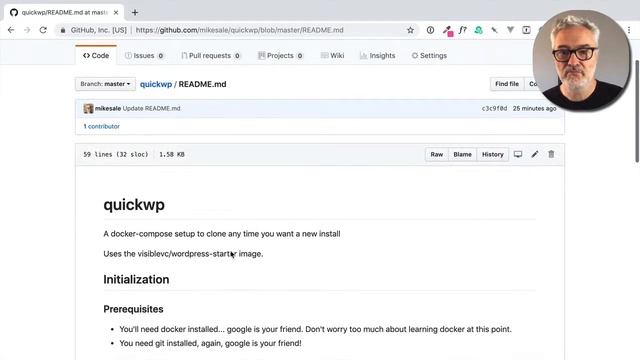Open the Blame view
This screenshot has height=360, width=640.
(x=462, y=154)
